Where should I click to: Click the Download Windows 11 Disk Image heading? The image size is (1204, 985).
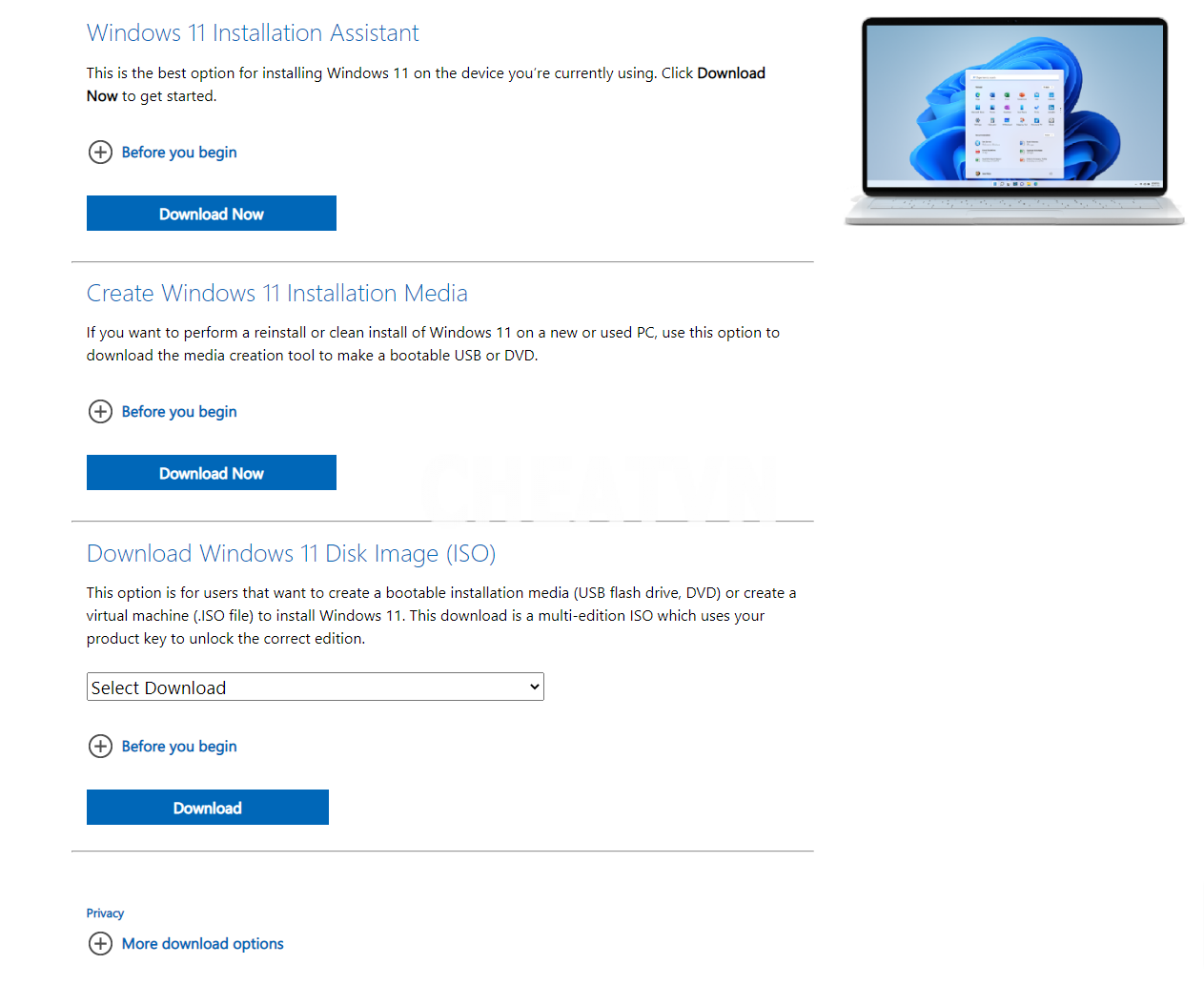tap(291, 553)
